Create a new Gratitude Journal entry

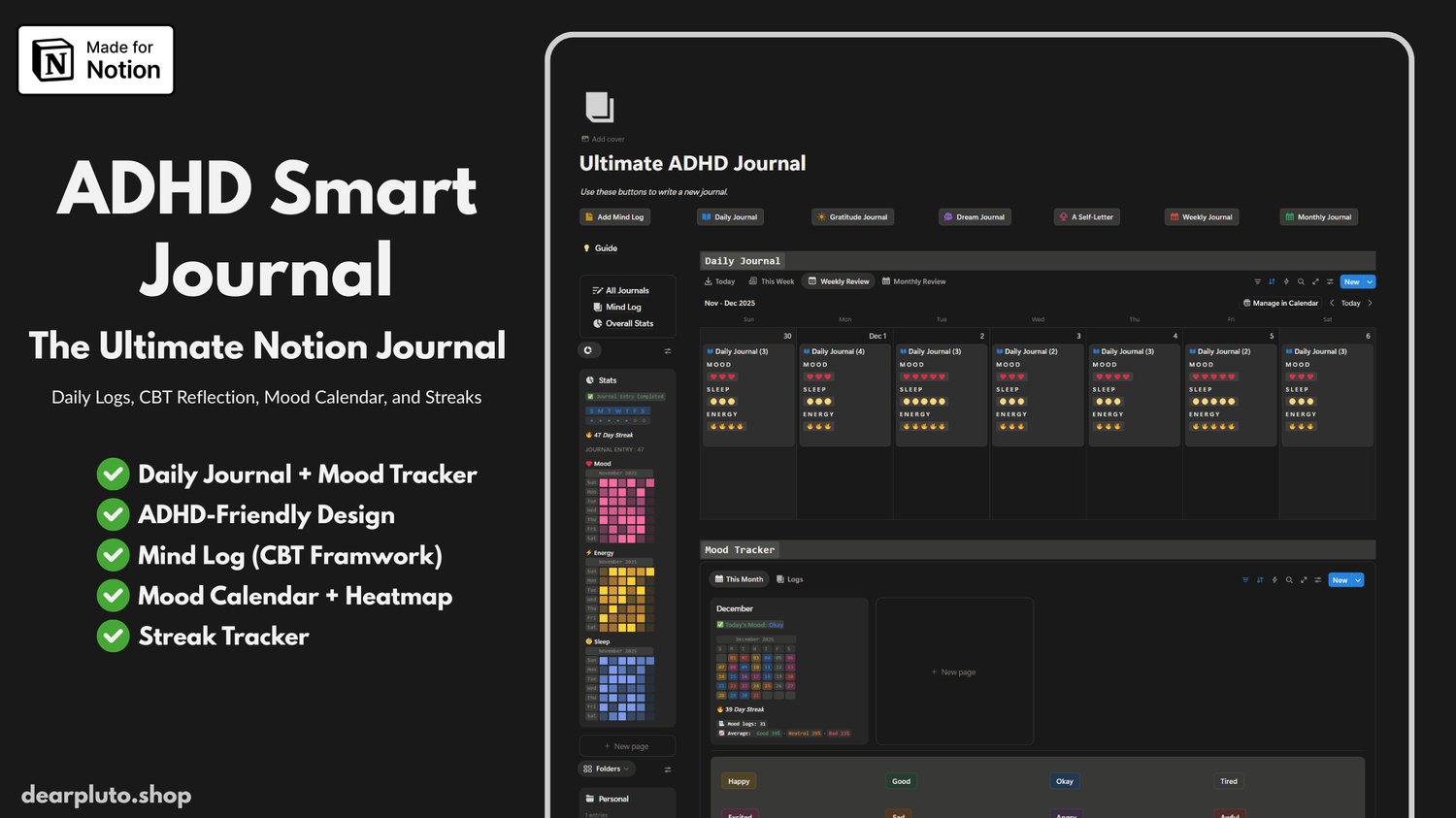pyautogui.click(x=852, y=217)
